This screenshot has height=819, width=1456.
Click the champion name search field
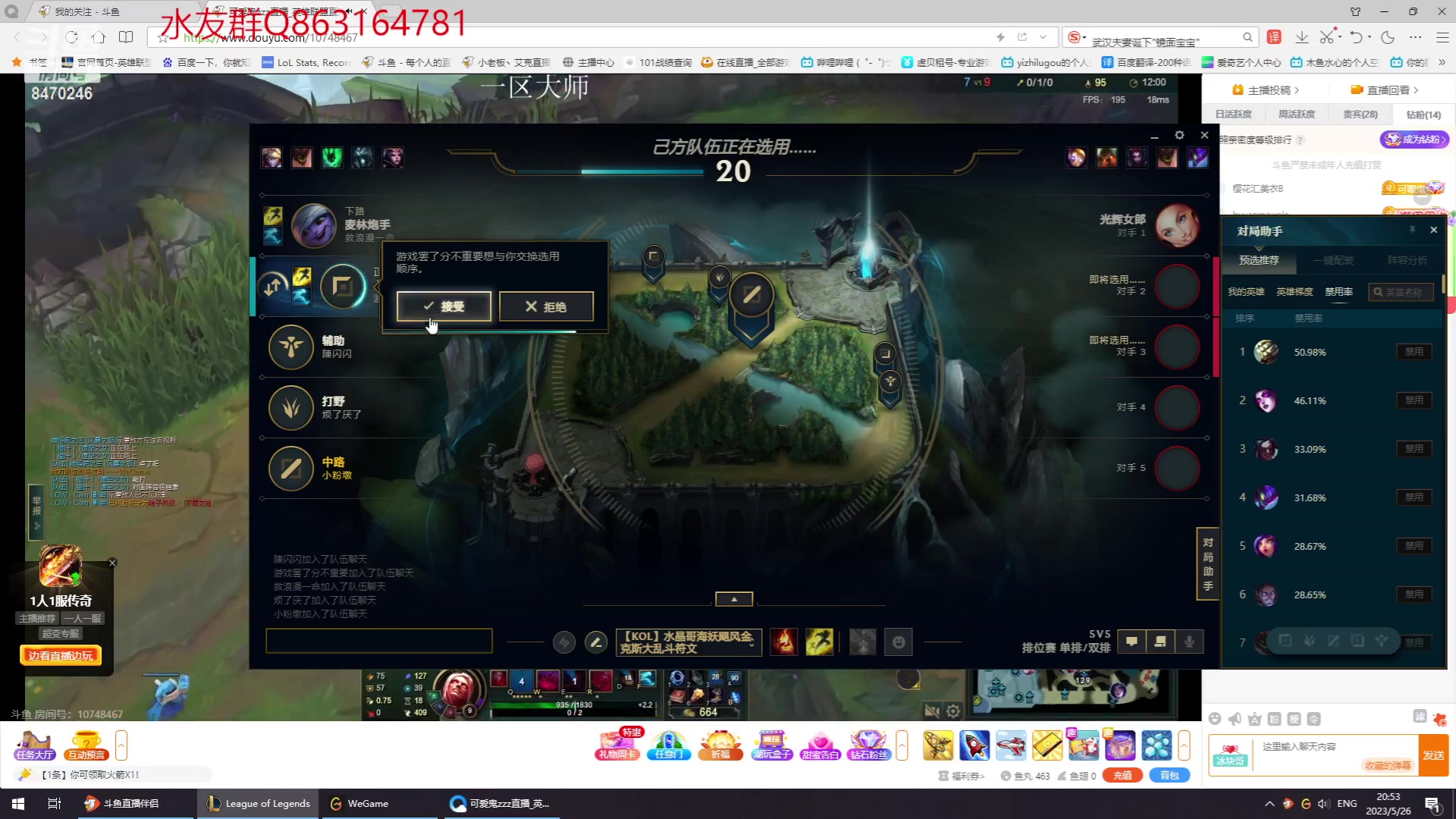1402,292
